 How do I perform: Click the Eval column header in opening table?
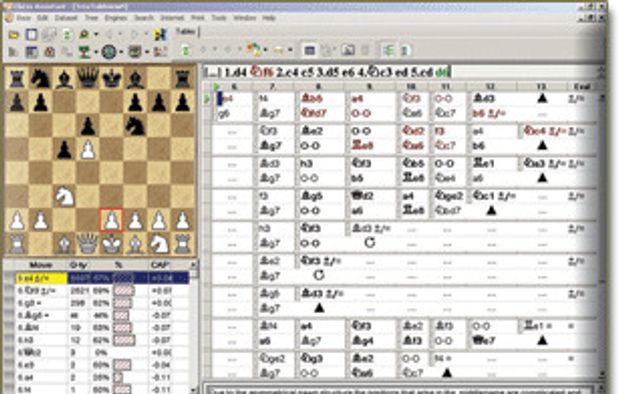[582, 86]
